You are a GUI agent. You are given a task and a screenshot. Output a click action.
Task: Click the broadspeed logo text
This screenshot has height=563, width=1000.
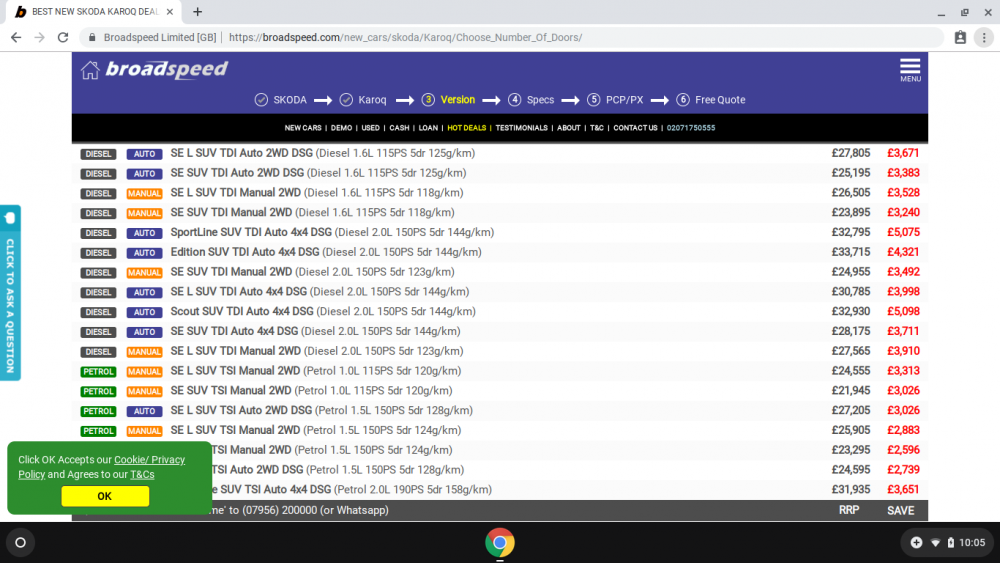[166, 69]
